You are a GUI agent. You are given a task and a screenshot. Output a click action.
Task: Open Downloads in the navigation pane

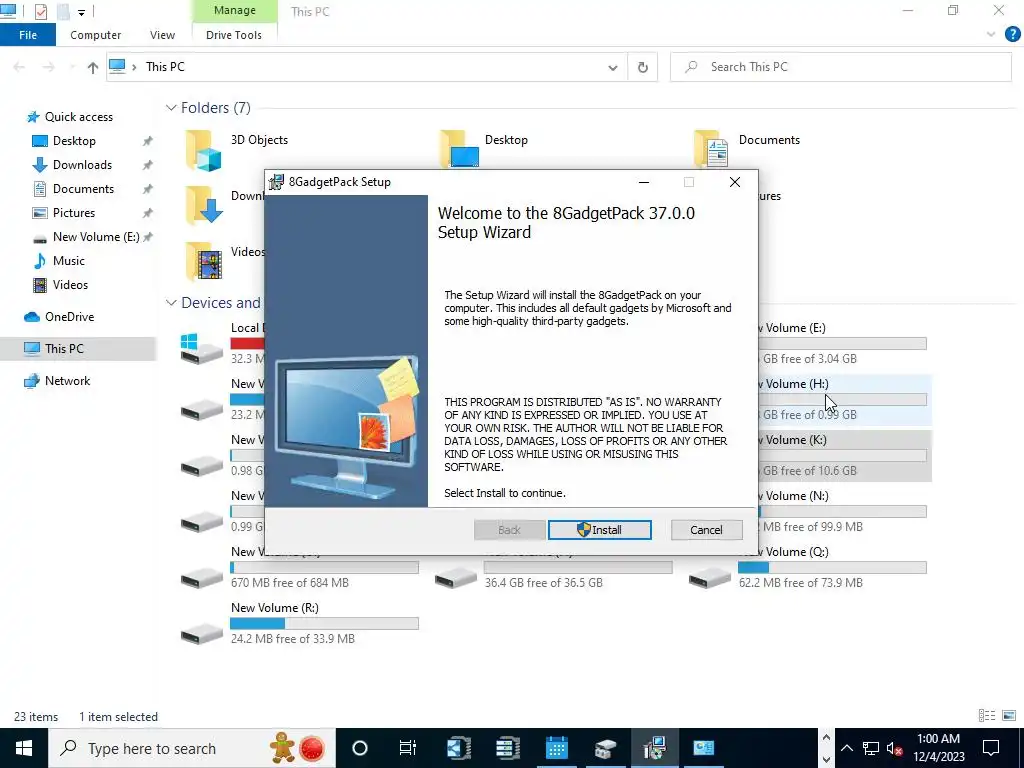82,165
